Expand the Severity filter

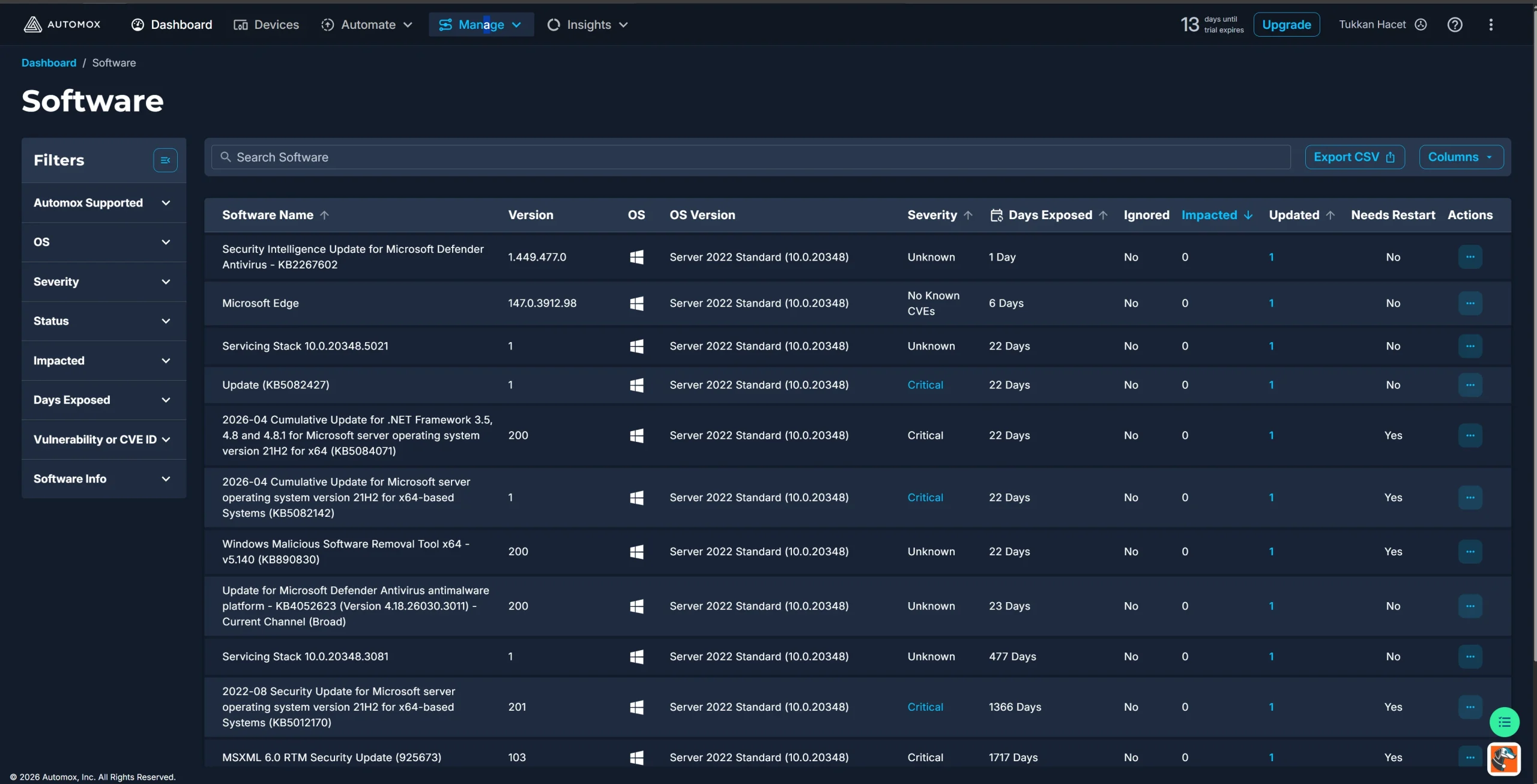click(x=104, y=282)
